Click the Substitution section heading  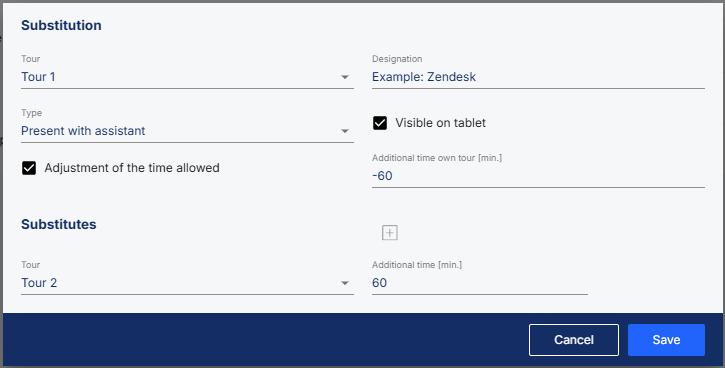(x=61, y=25)
